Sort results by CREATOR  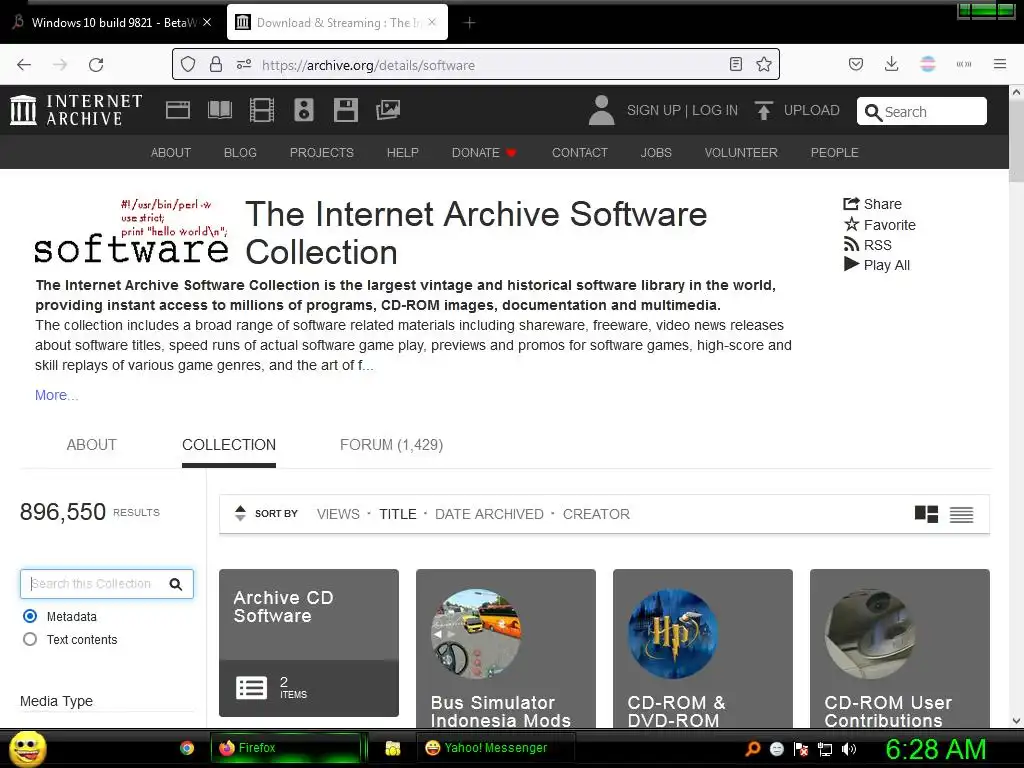(596, 514)
